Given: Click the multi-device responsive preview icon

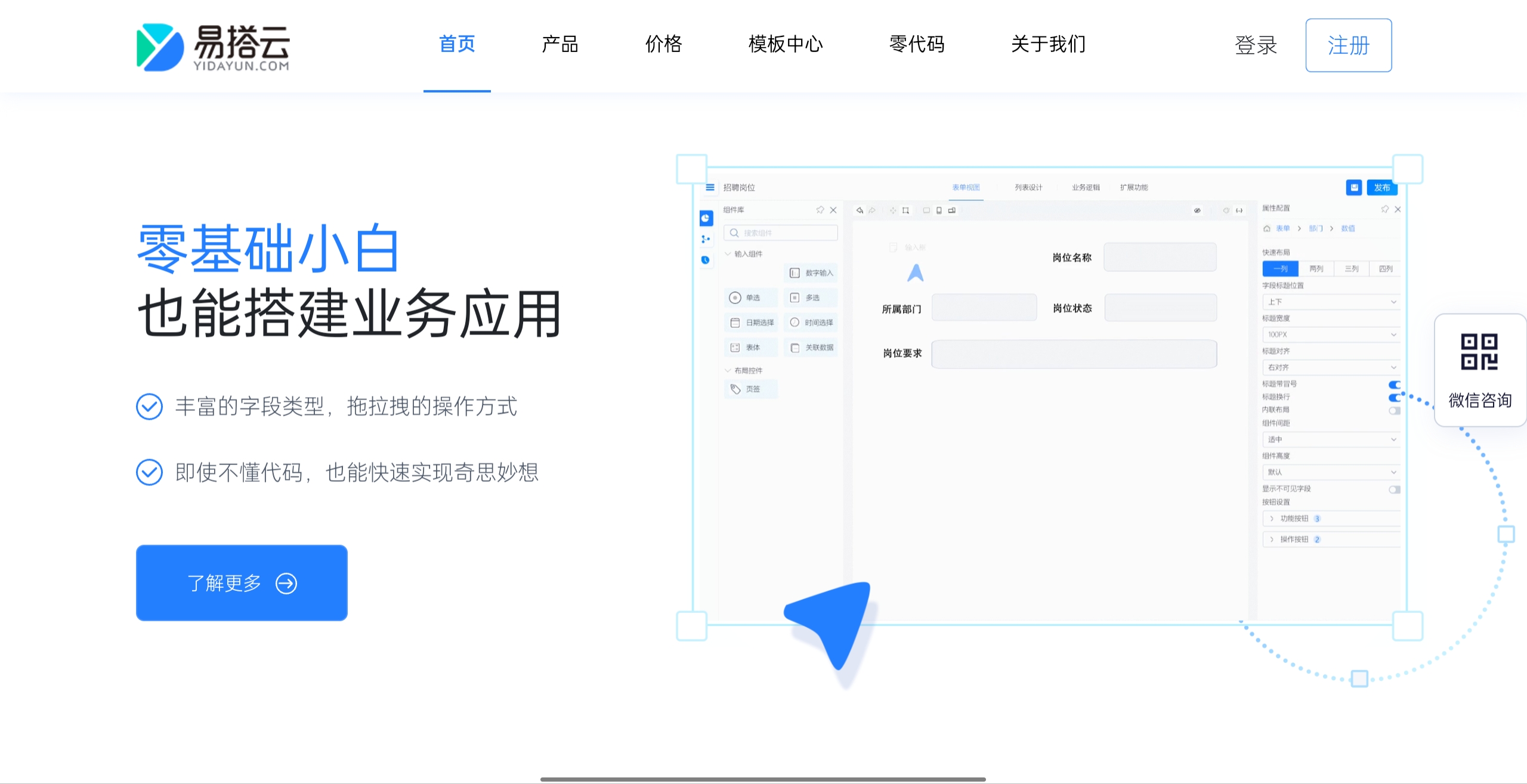Looking at the screenshot, I should click(952, 210).
